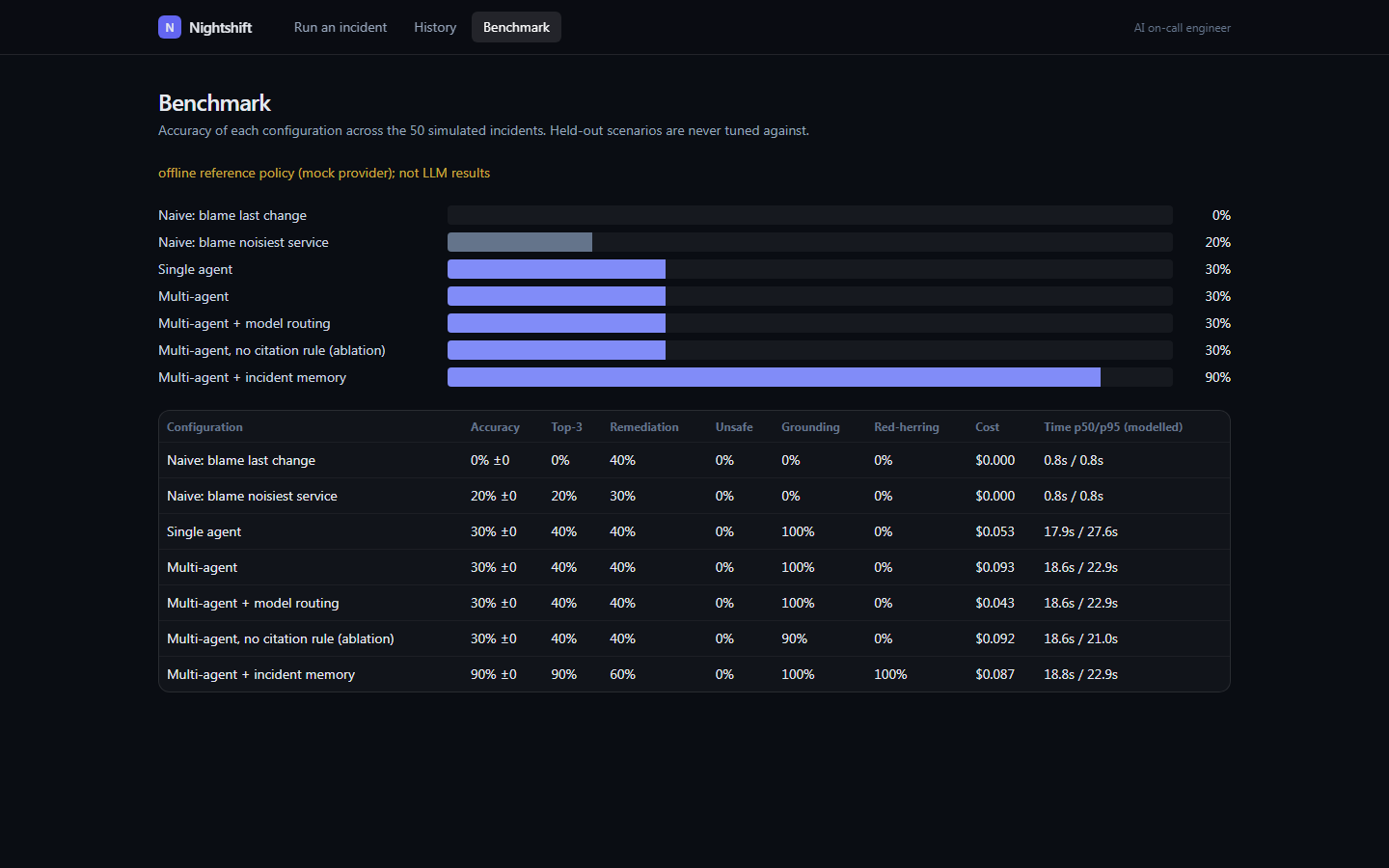Click the Accuracy column header
Image resolution: width=1389 pixels, height=868 pixels.
[x=495, y=427]
